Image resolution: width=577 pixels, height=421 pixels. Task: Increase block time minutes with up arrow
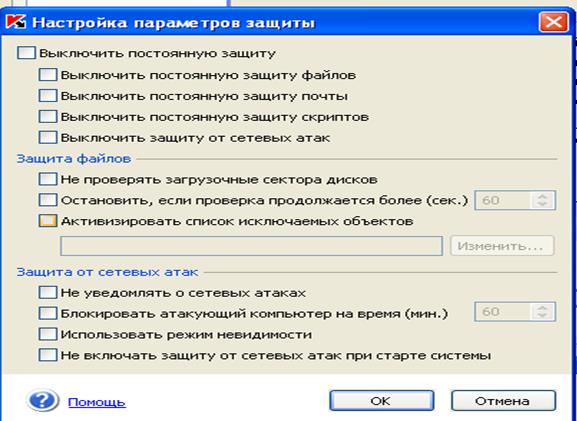(543, 307)
